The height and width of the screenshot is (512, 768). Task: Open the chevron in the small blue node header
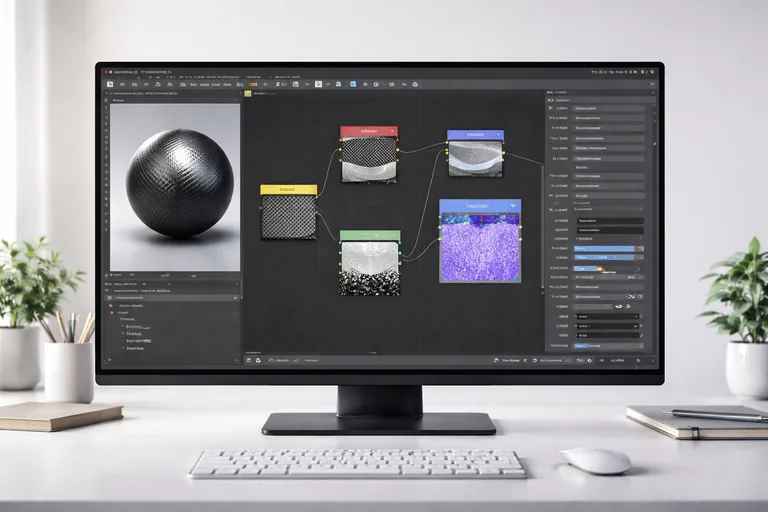498,134
